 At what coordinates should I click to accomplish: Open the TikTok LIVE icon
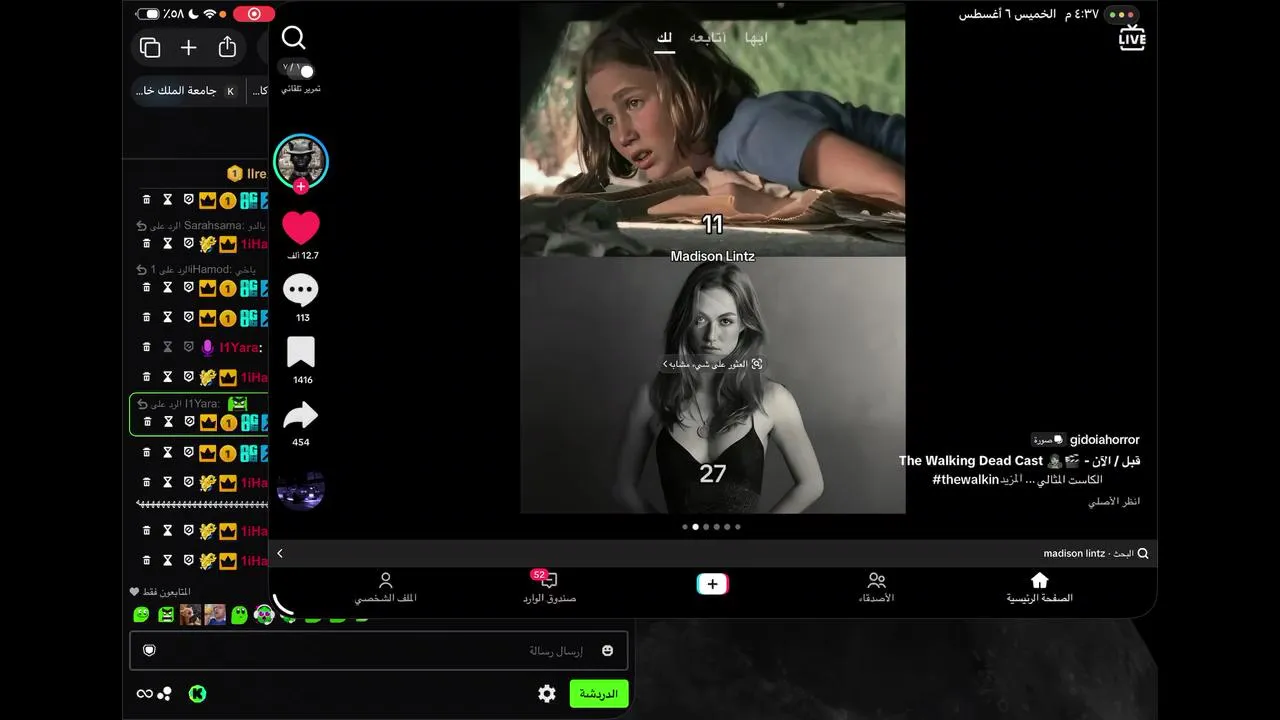[x=1132, y=38]
